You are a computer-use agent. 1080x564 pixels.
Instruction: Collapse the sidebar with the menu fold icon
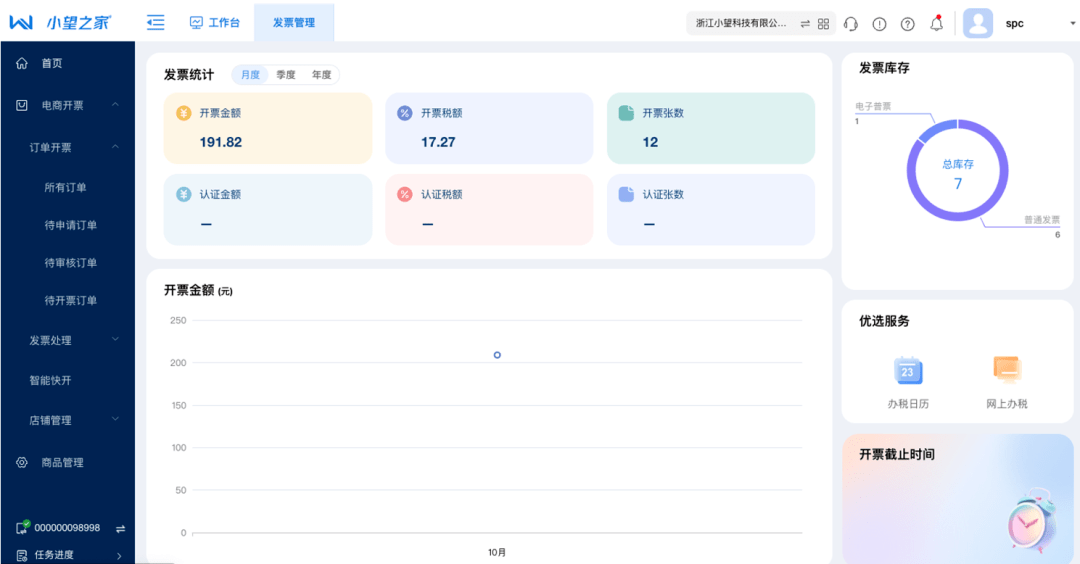(x=156, y=23)
